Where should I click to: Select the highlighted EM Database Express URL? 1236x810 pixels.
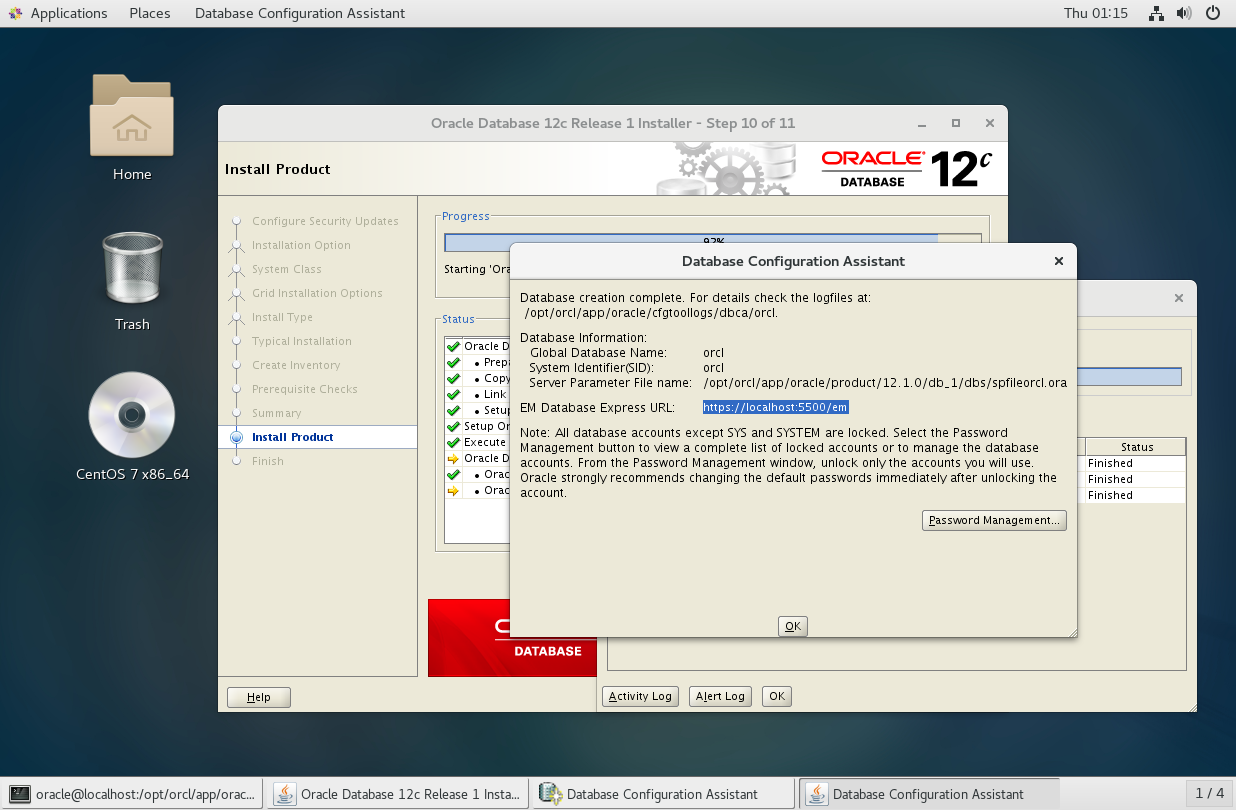click(775, 407)
